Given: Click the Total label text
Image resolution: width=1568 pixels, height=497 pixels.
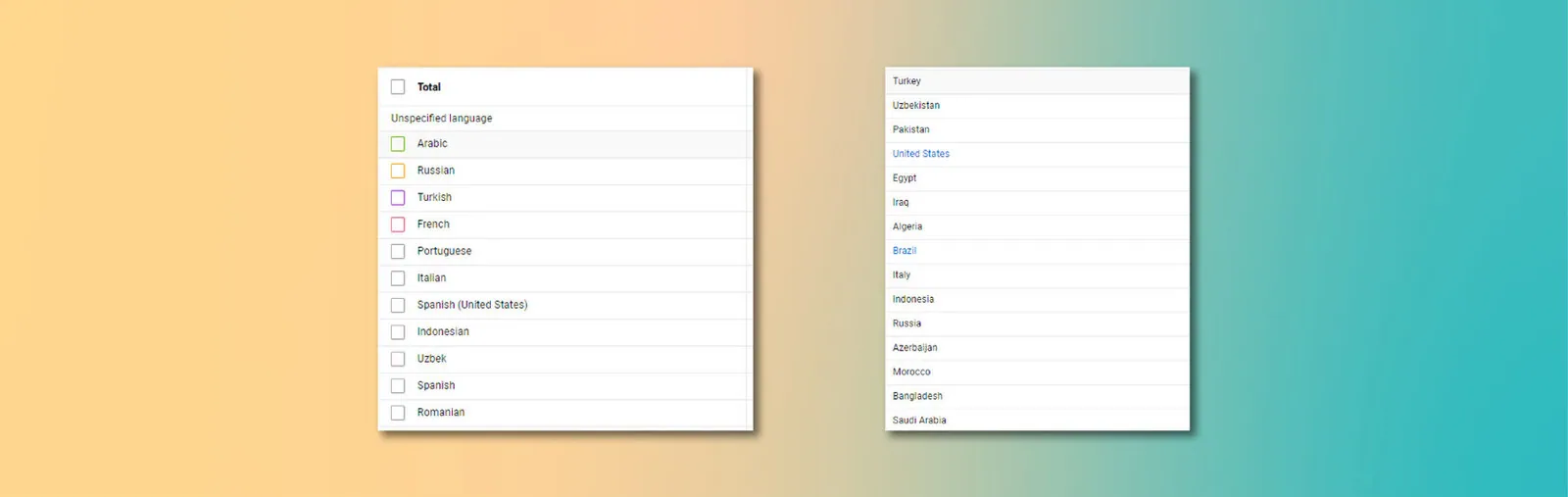Looking at the screenshot, I should [x=428, y=87].
